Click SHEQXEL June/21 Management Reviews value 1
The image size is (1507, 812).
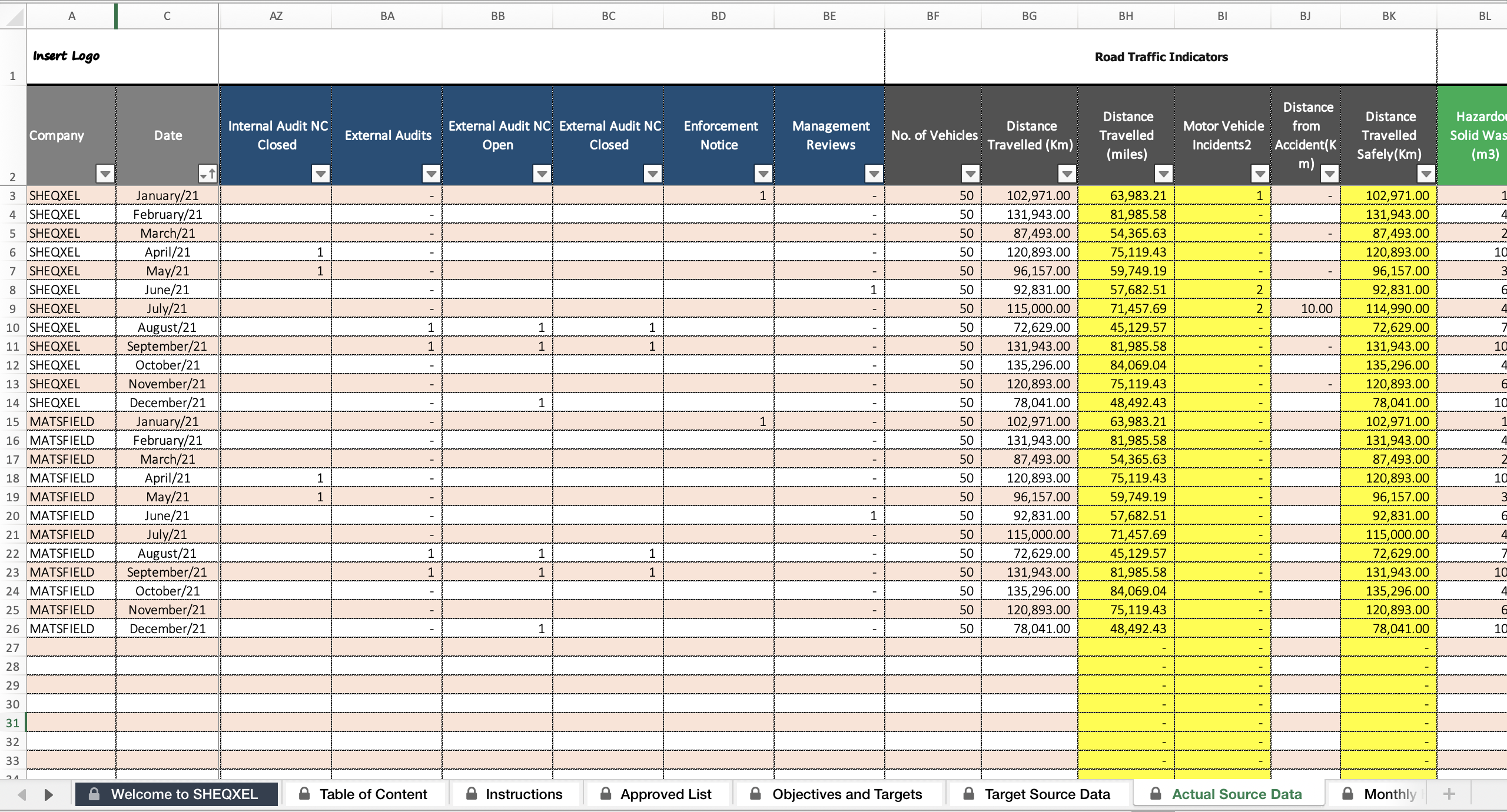tap(829, 289)
